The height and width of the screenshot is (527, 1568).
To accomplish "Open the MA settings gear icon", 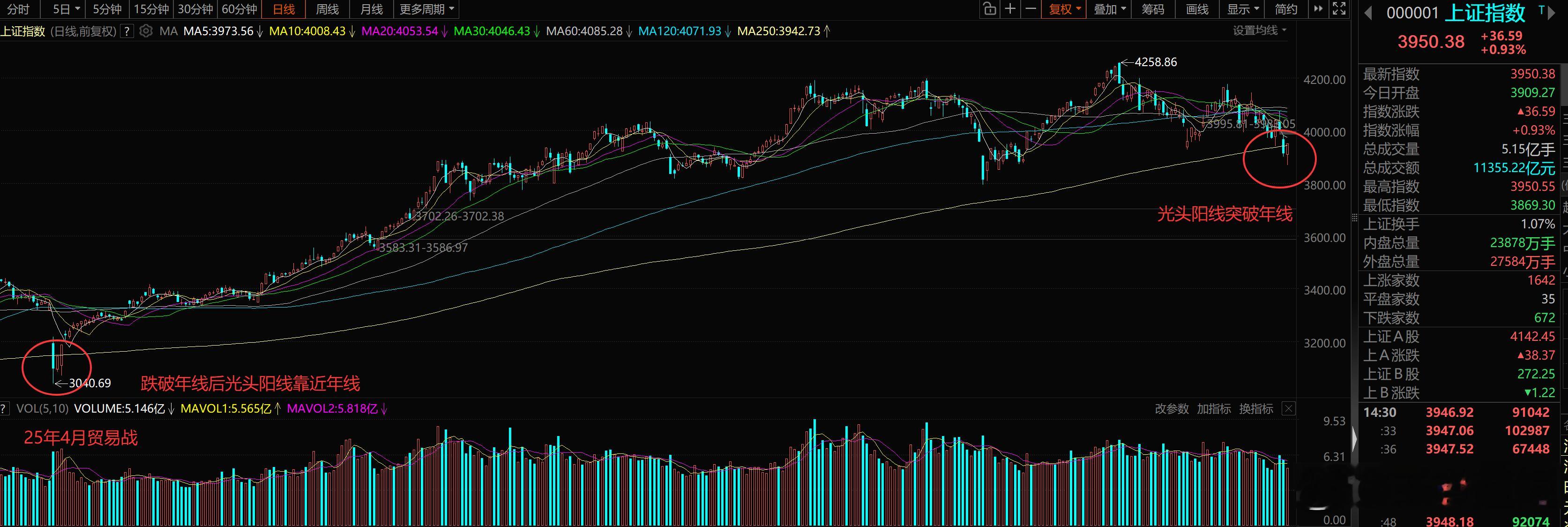I will pos(145,31).
